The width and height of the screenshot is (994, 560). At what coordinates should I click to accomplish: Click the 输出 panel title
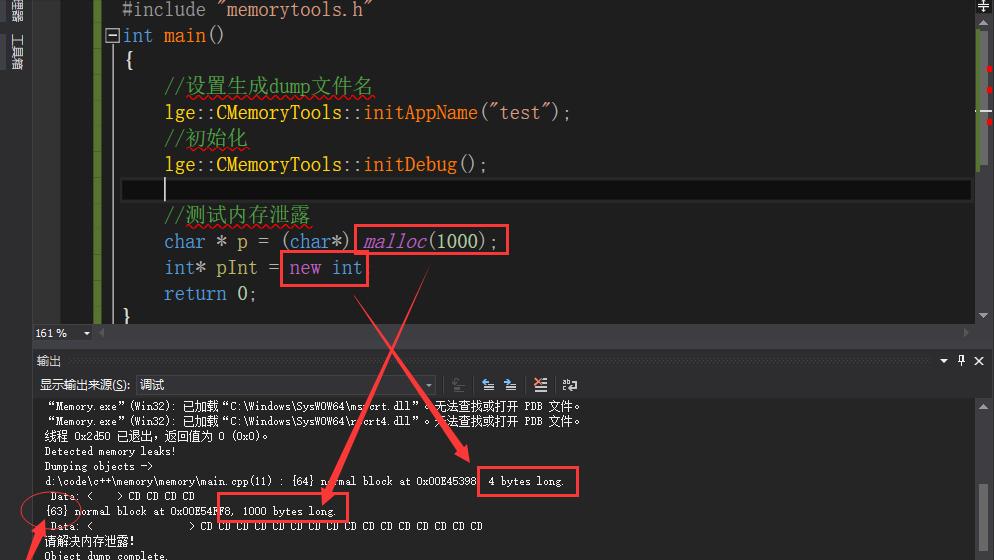coord(49,361)
